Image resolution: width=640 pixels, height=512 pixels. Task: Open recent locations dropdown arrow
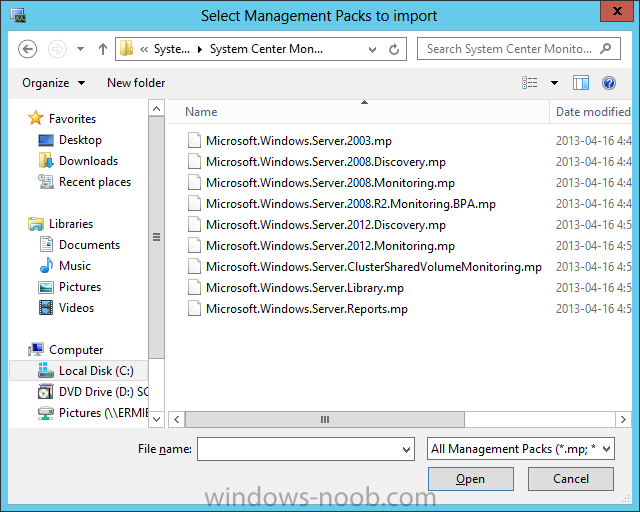(x=80, y=49)
